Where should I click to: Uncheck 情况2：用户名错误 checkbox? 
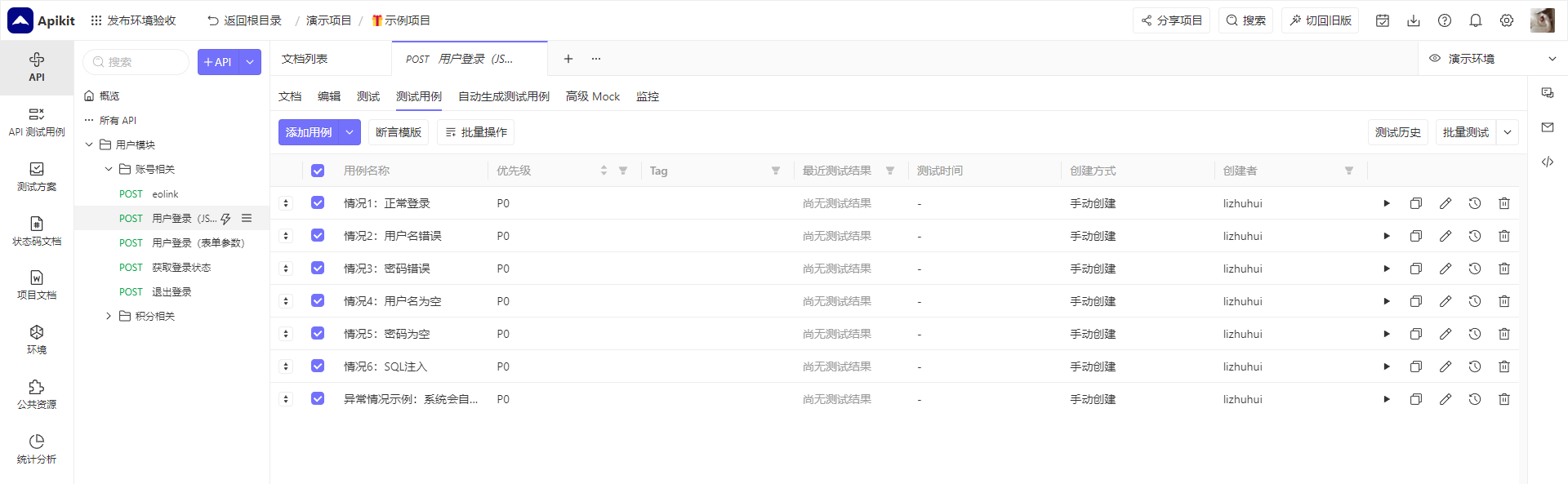click(318, 235)
